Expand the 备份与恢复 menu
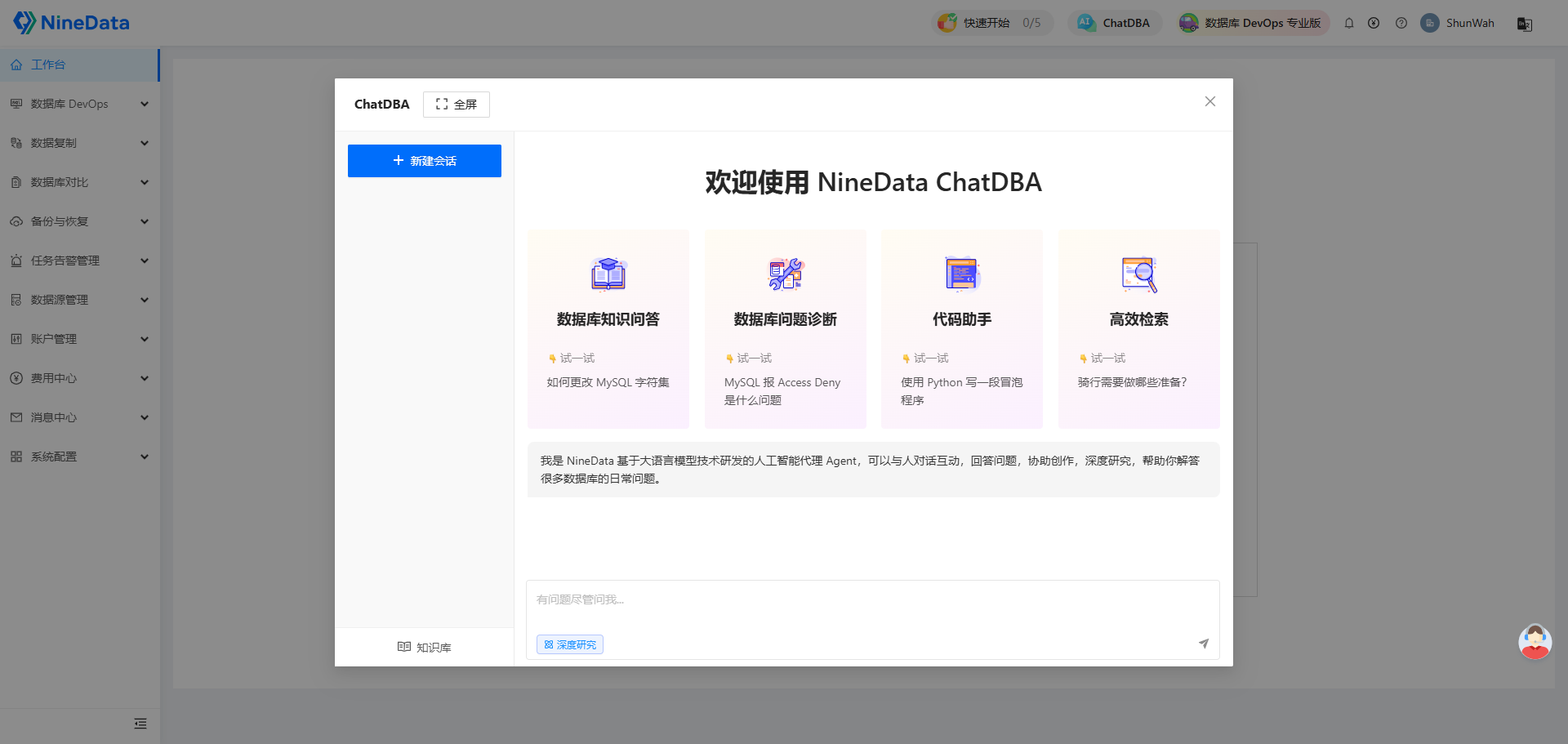Screen dimensions: 1568x744 click(79, 221)
